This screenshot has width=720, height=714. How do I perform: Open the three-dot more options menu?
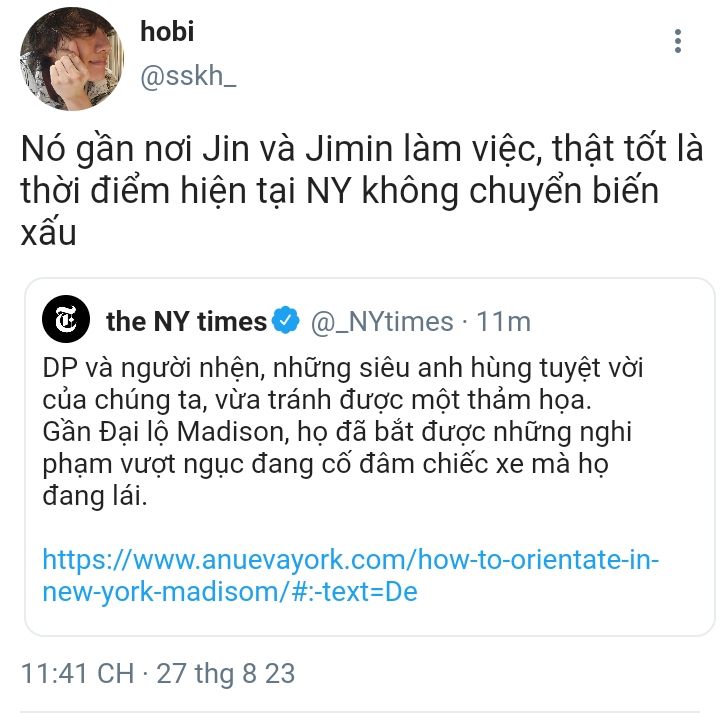[x=678, y=41]
